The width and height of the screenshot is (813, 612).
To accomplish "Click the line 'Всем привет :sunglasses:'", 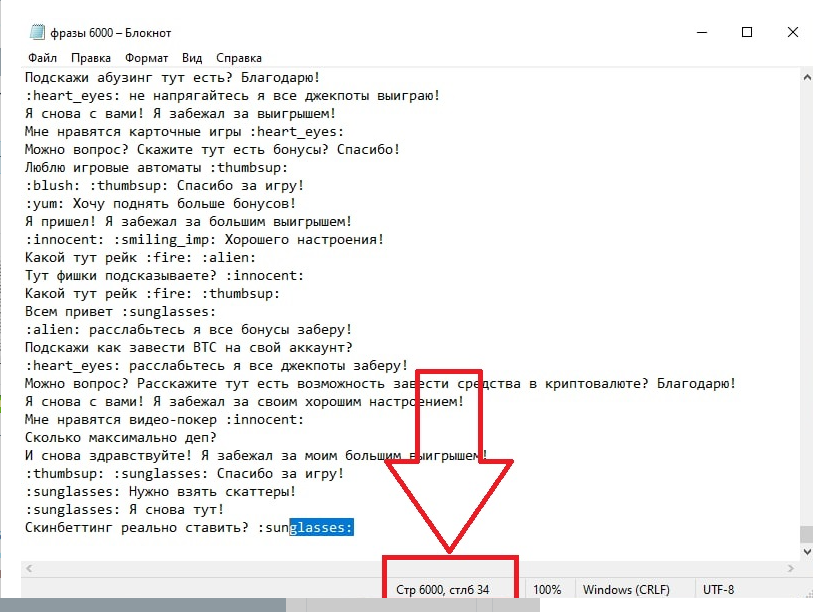I will pos(120,312).
